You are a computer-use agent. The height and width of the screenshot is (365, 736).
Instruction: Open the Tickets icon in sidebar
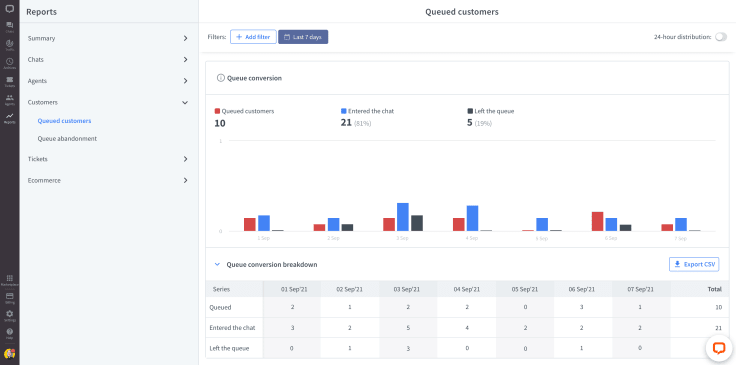click(9, 81)
